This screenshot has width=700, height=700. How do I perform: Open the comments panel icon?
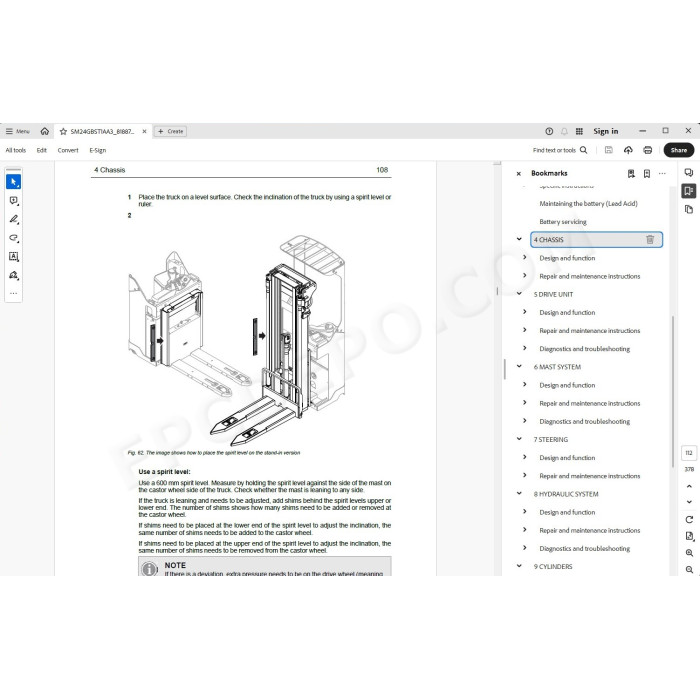(x=688, y=173)
